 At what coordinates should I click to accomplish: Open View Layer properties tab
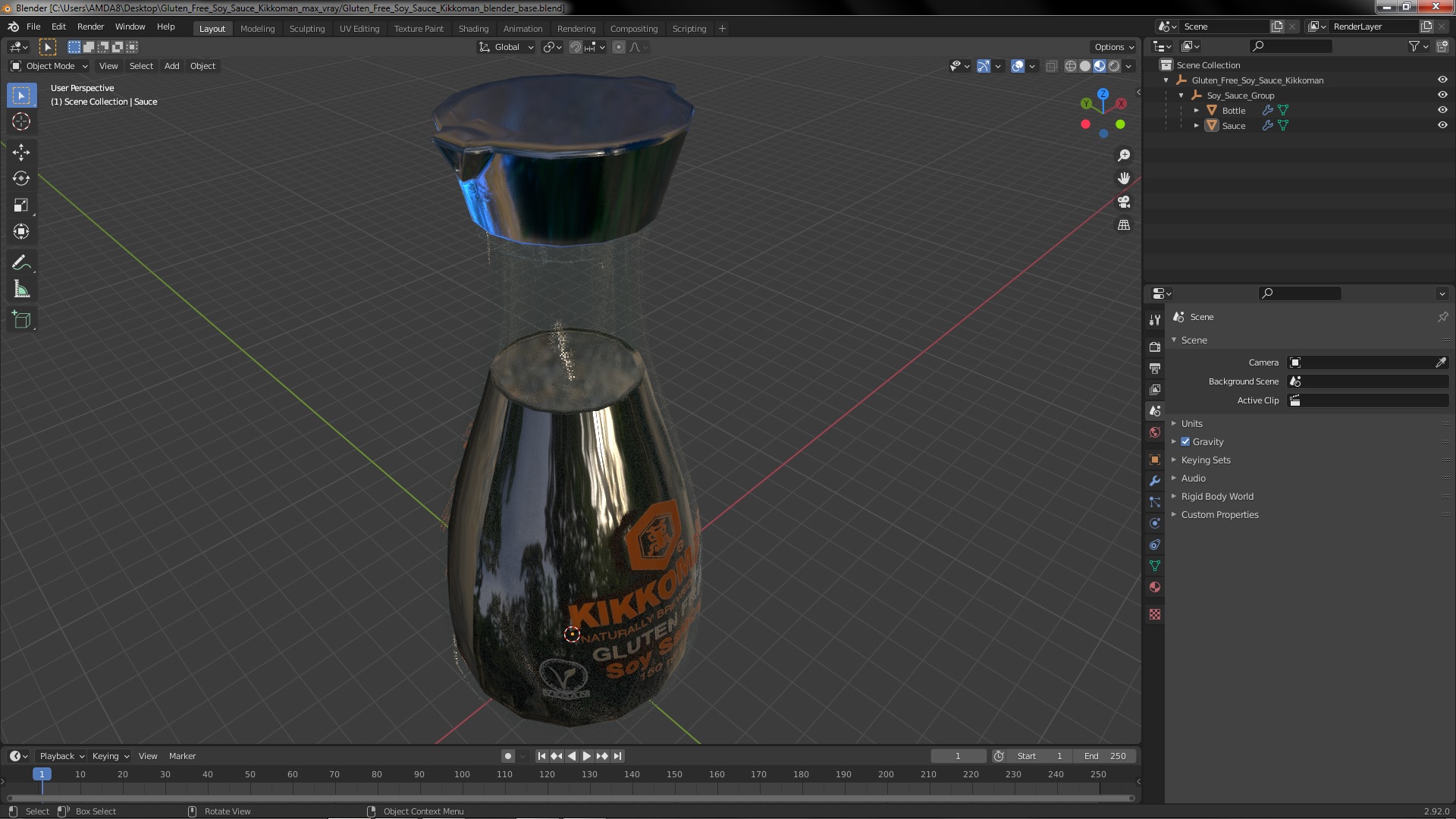point(1154,389)
